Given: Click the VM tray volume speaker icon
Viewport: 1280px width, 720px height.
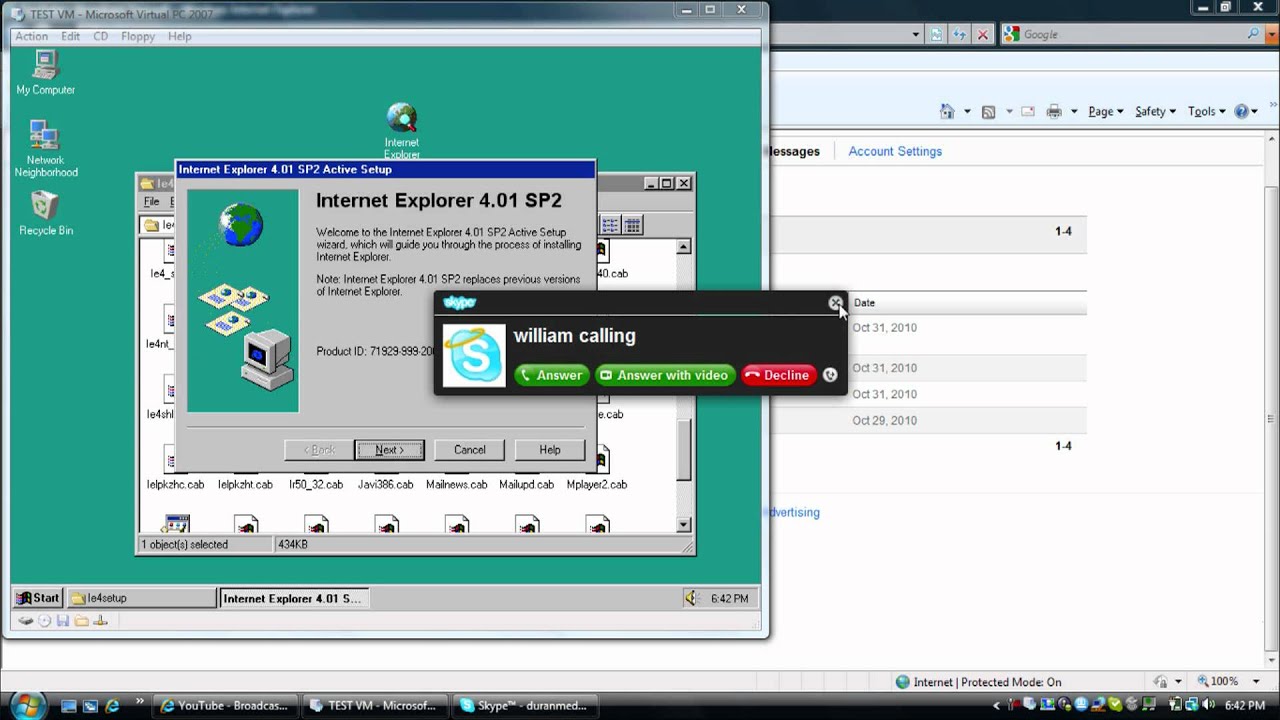Looking at the screenshot, I should pyautogui.click(x=691, y=598).
